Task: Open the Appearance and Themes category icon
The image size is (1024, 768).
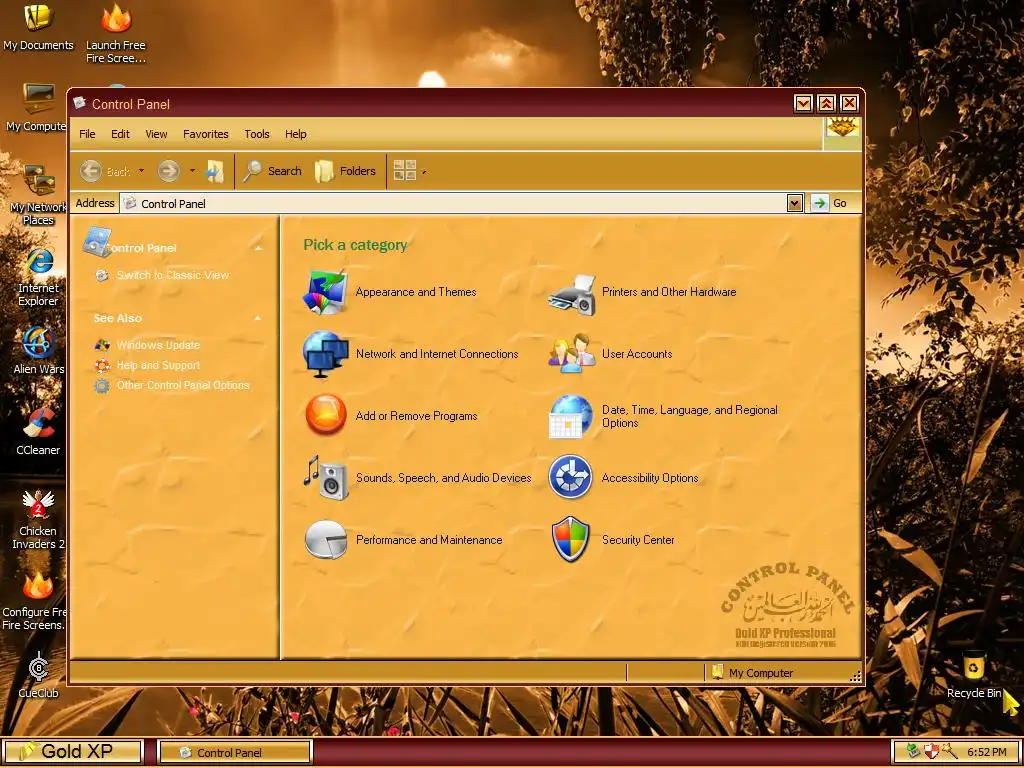Action: point(325,292)
